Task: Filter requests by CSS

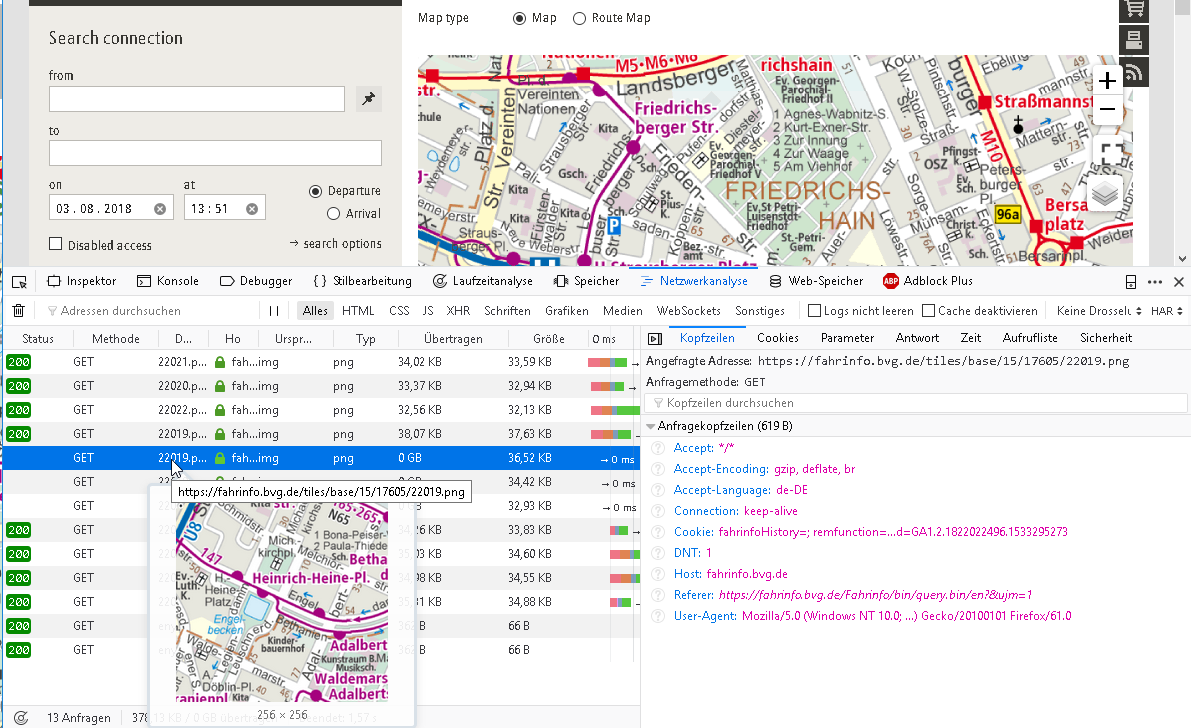Action: 399,311
